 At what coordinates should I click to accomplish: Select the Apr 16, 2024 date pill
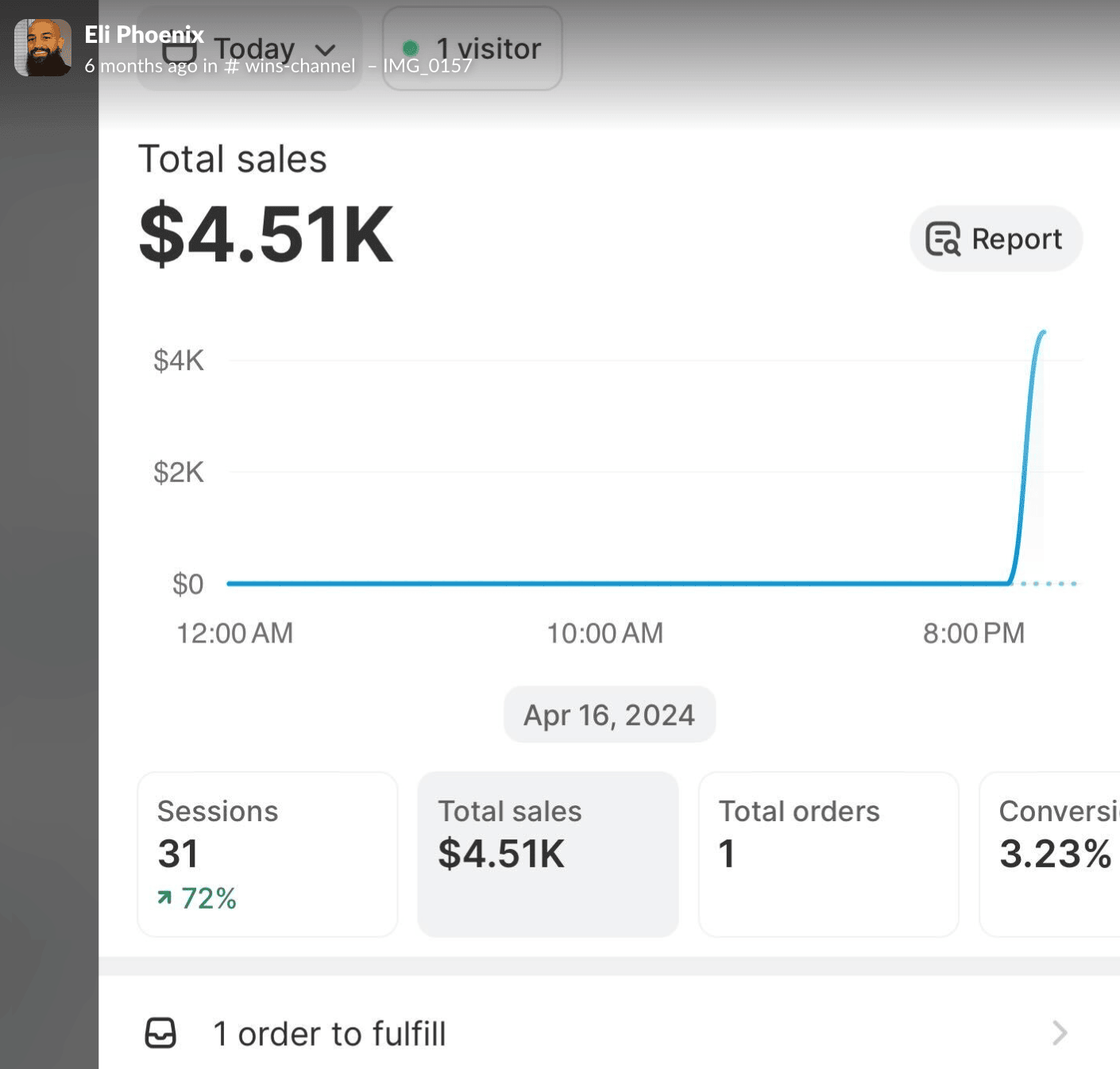pyautogui.click(x=609, y=715)
